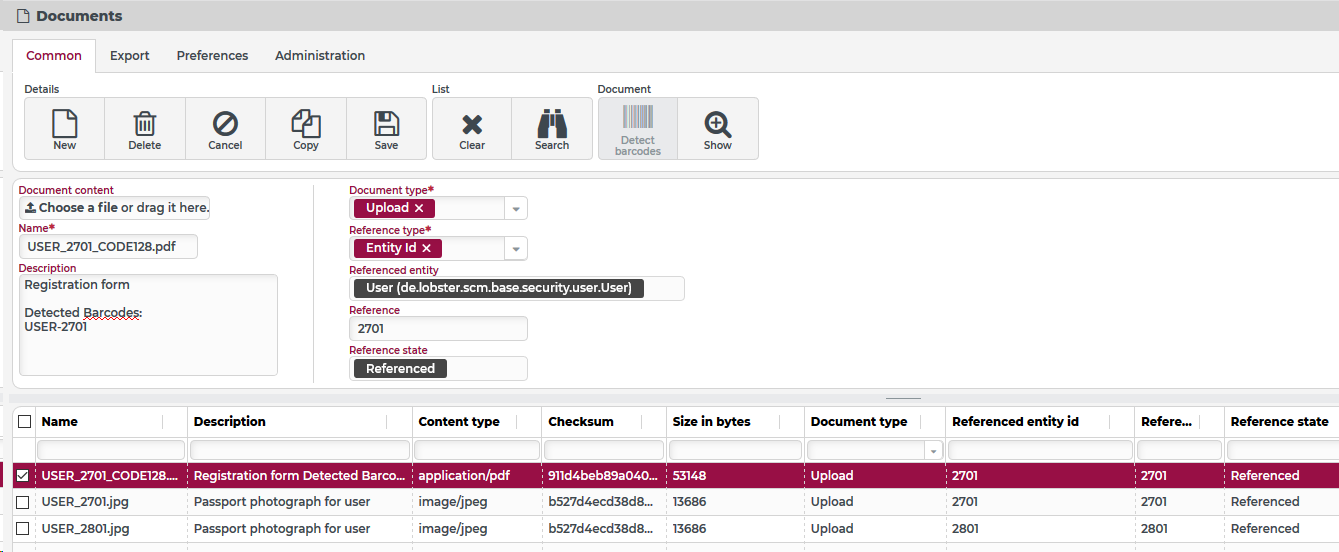This screenshot has width=1339, height=552.
Task: Click the Referenced entity User tag
Action: [x=499, y=288]
